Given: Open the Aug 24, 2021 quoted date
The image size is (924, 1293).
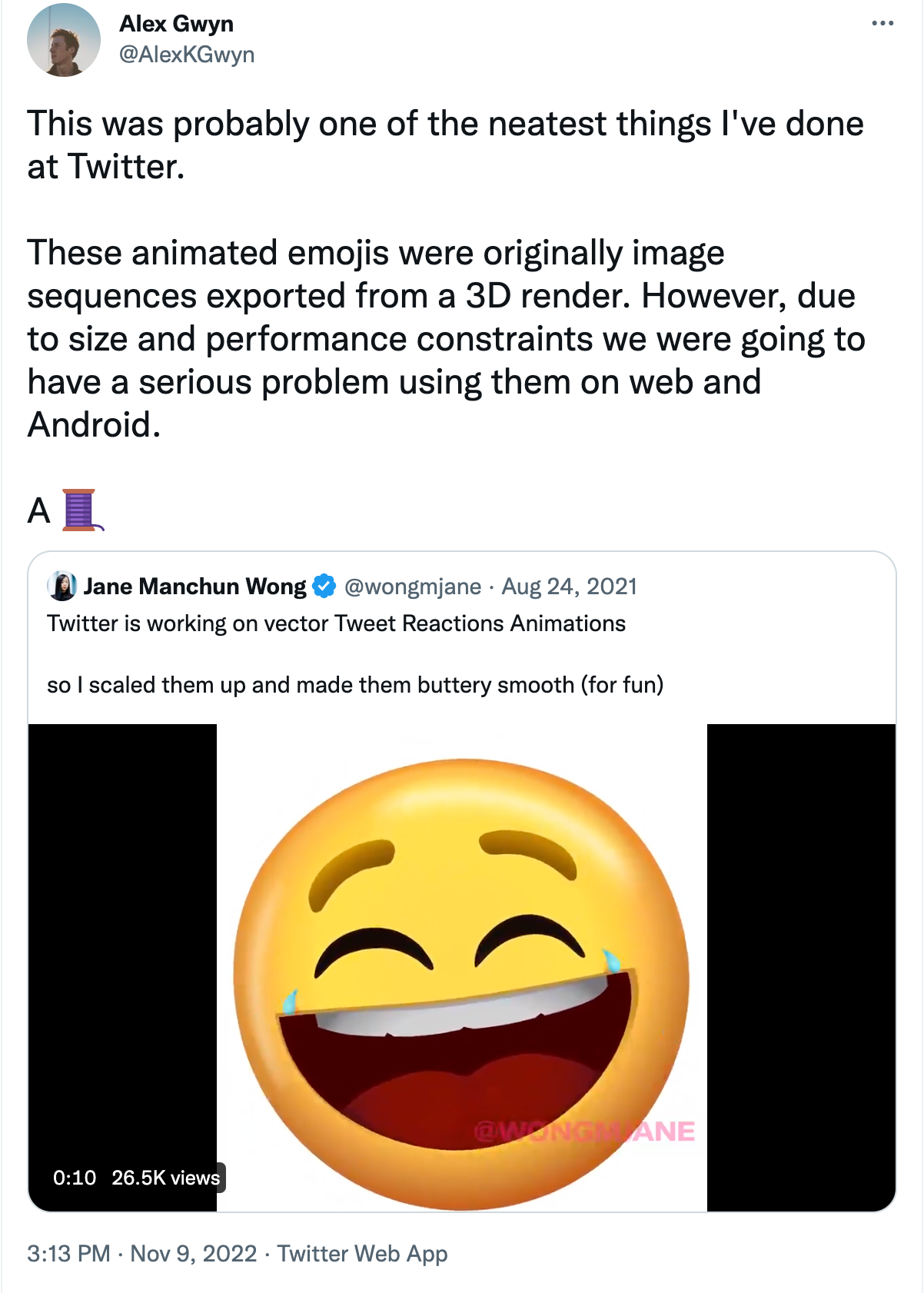Looking at the screenshot, I should (569, 587).
